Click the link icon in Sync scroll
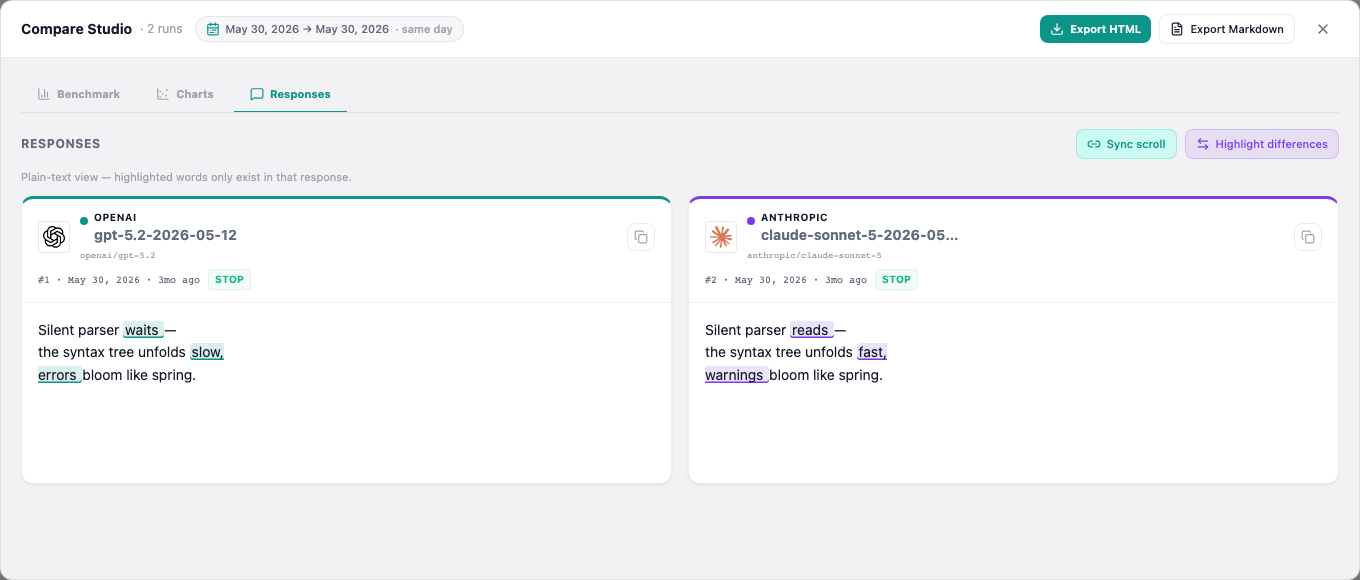 1094,144
